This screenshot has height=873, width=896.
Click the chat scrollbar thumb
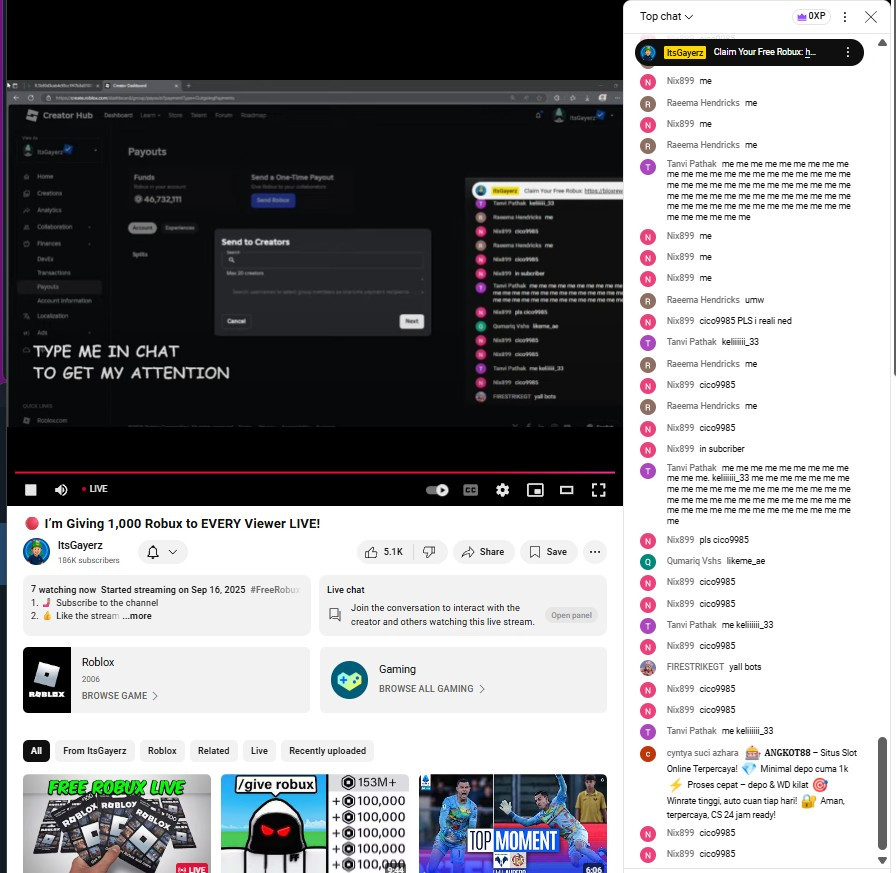click(882, 794)
